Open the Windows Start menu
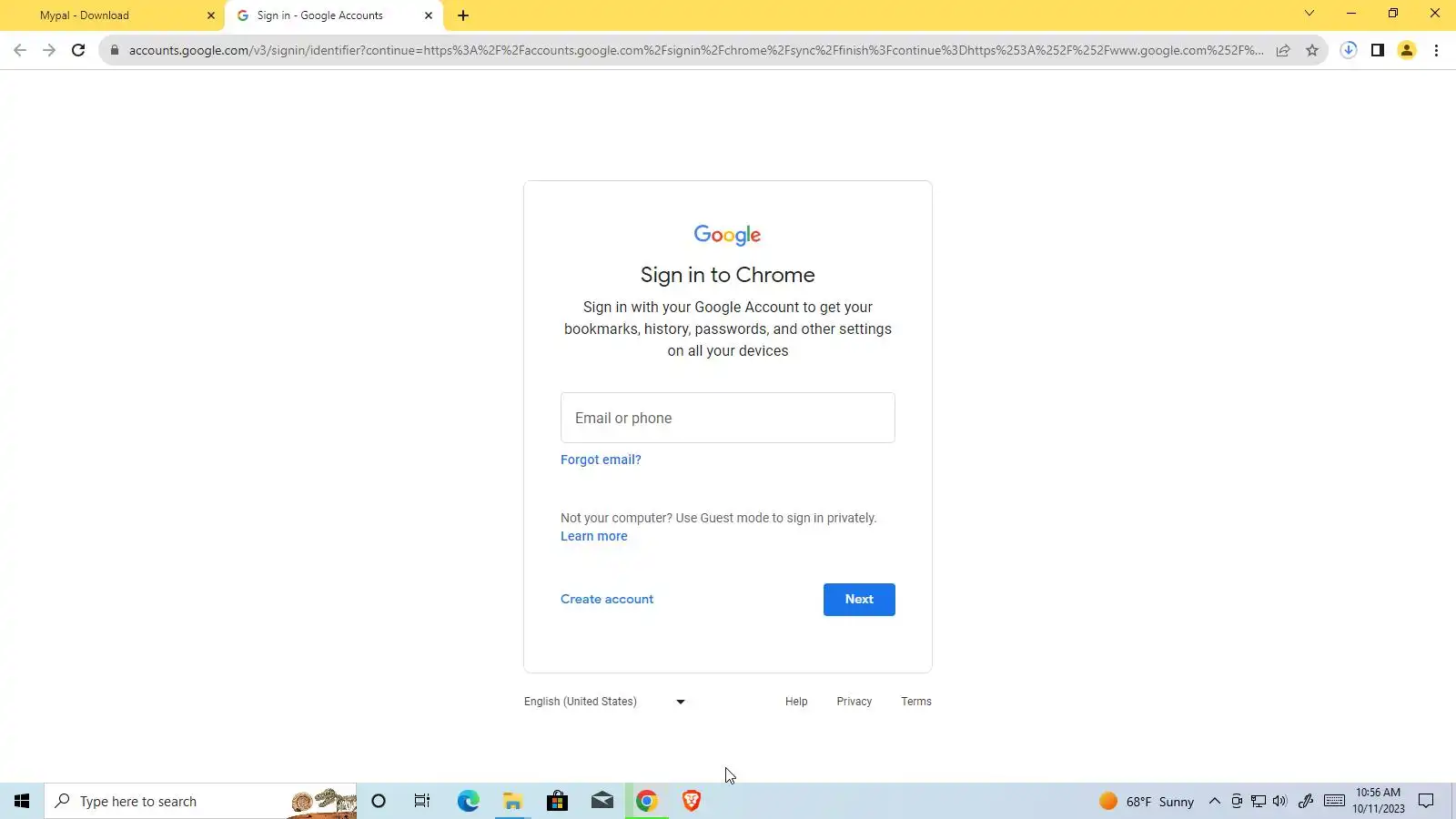Screen dimensions: 1456x819 coord(22,801)
